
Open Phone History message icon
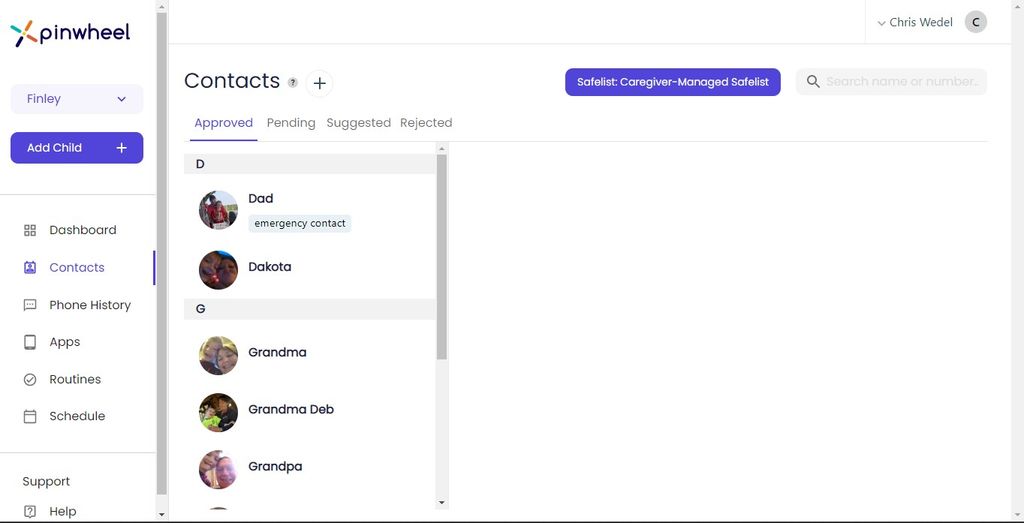(30, 305)
